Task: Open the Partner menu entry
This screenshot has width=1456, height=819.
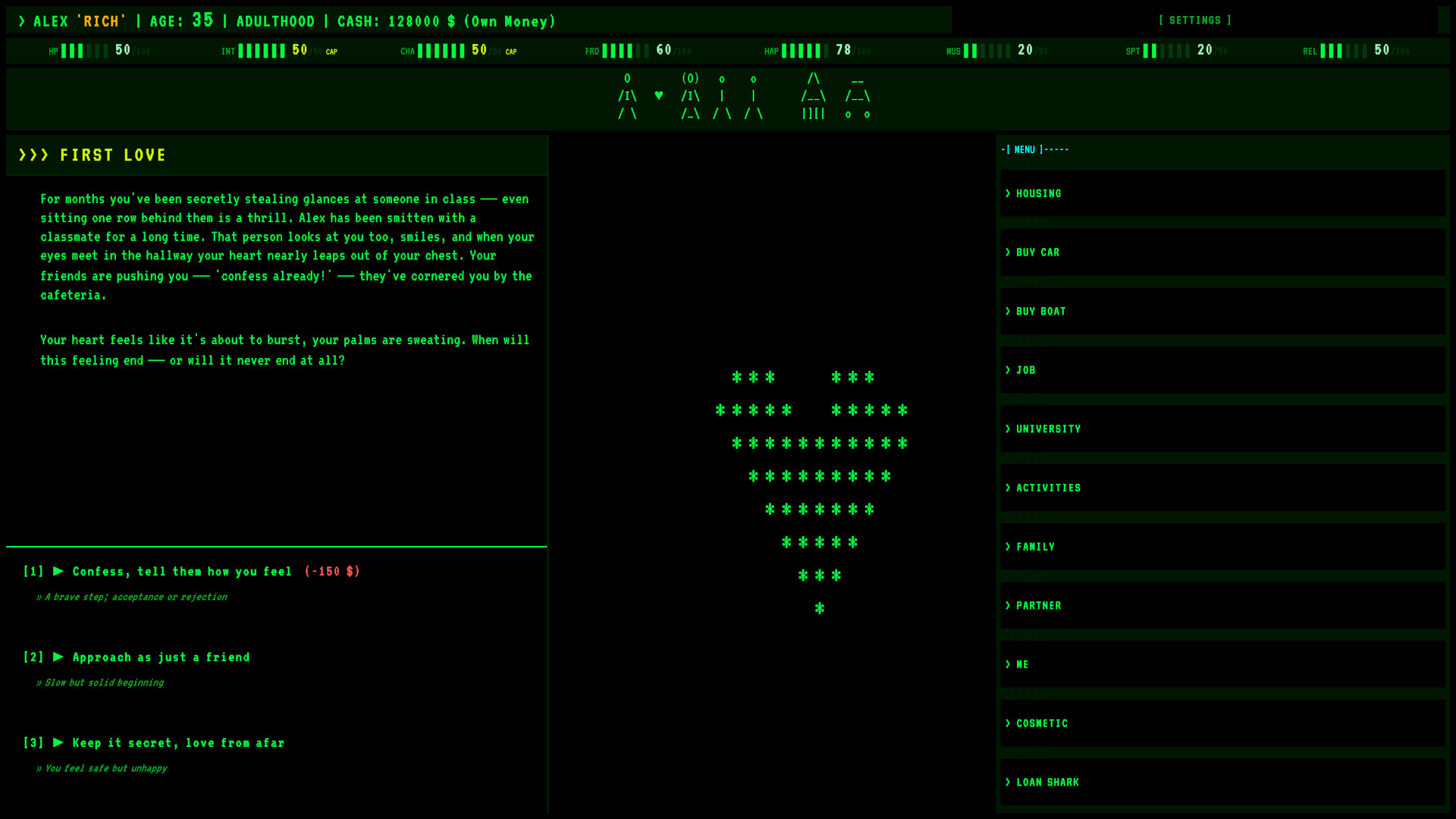Action: (x=1222, y=605)
